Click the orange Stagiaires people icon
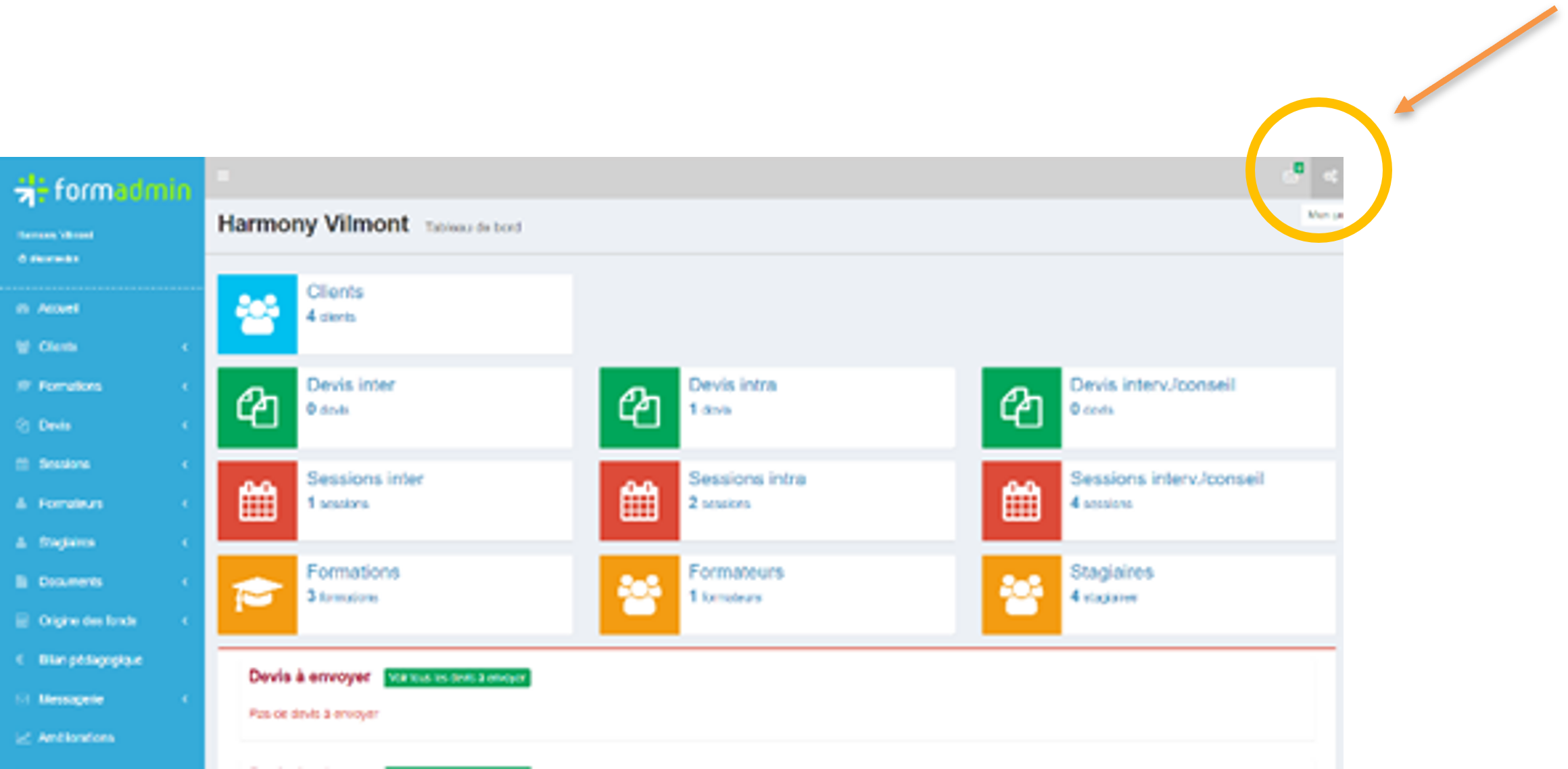Image resolution: width=1568 pixels, height=769 pixels. (1021, 595)
